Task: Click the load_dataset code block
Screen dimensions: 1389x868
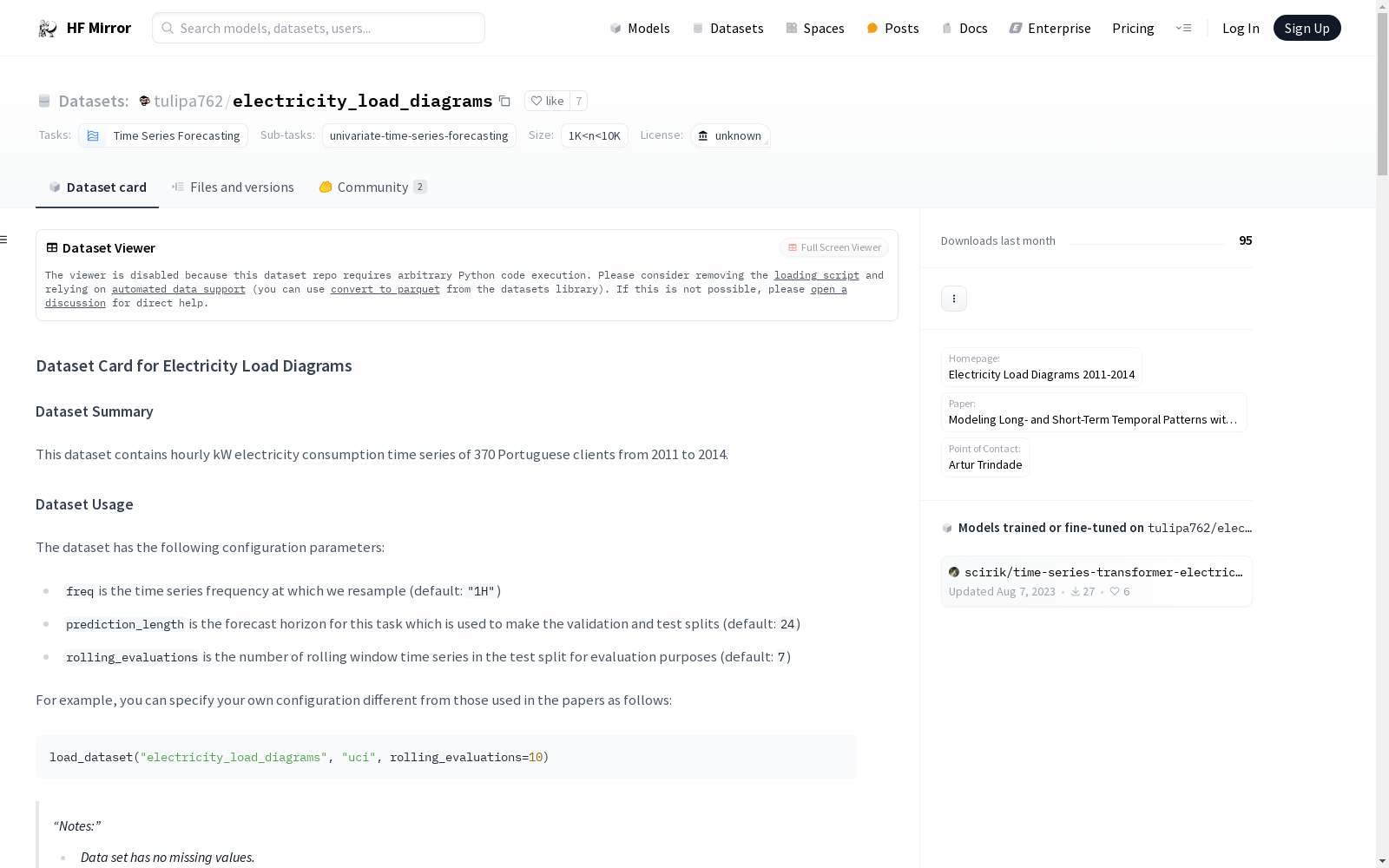Action: [446, 757]
